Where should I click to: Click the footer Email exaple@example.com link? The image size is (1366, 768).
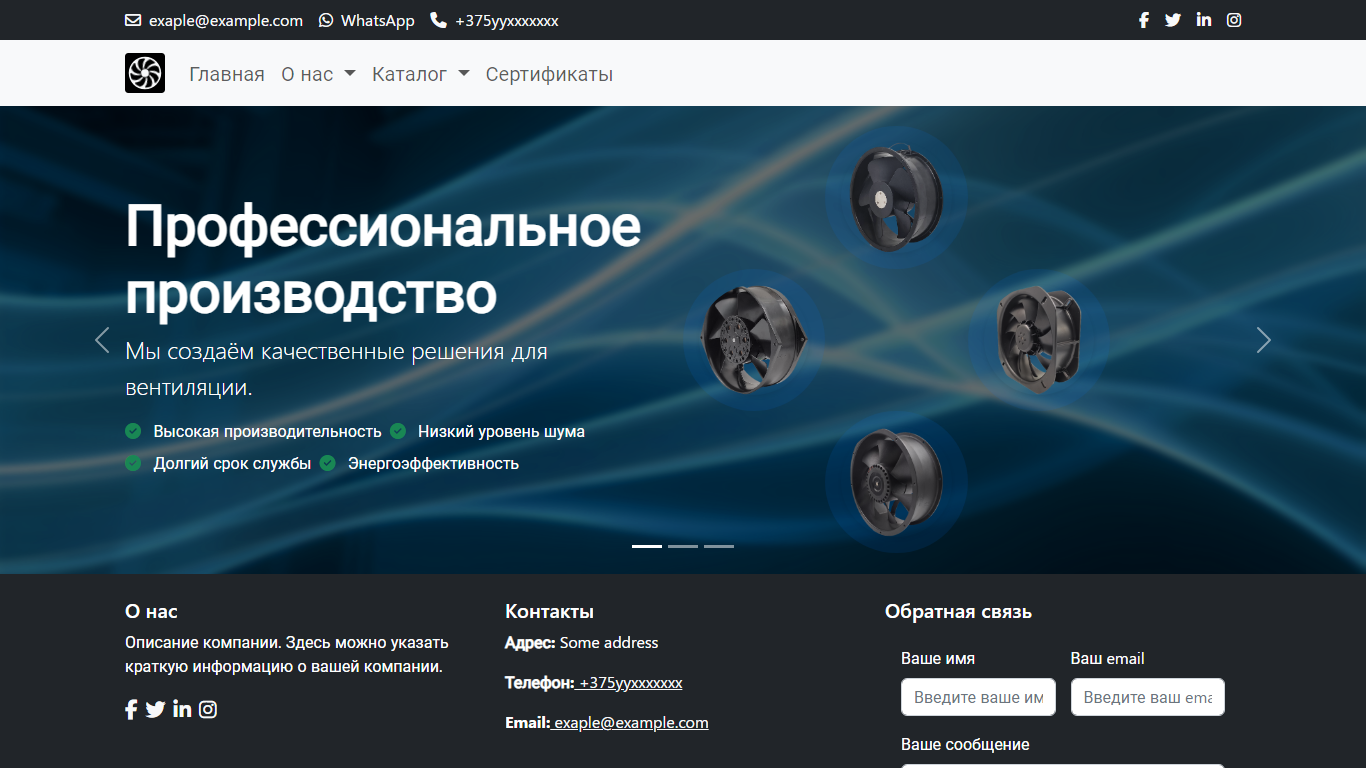point(630,723)
